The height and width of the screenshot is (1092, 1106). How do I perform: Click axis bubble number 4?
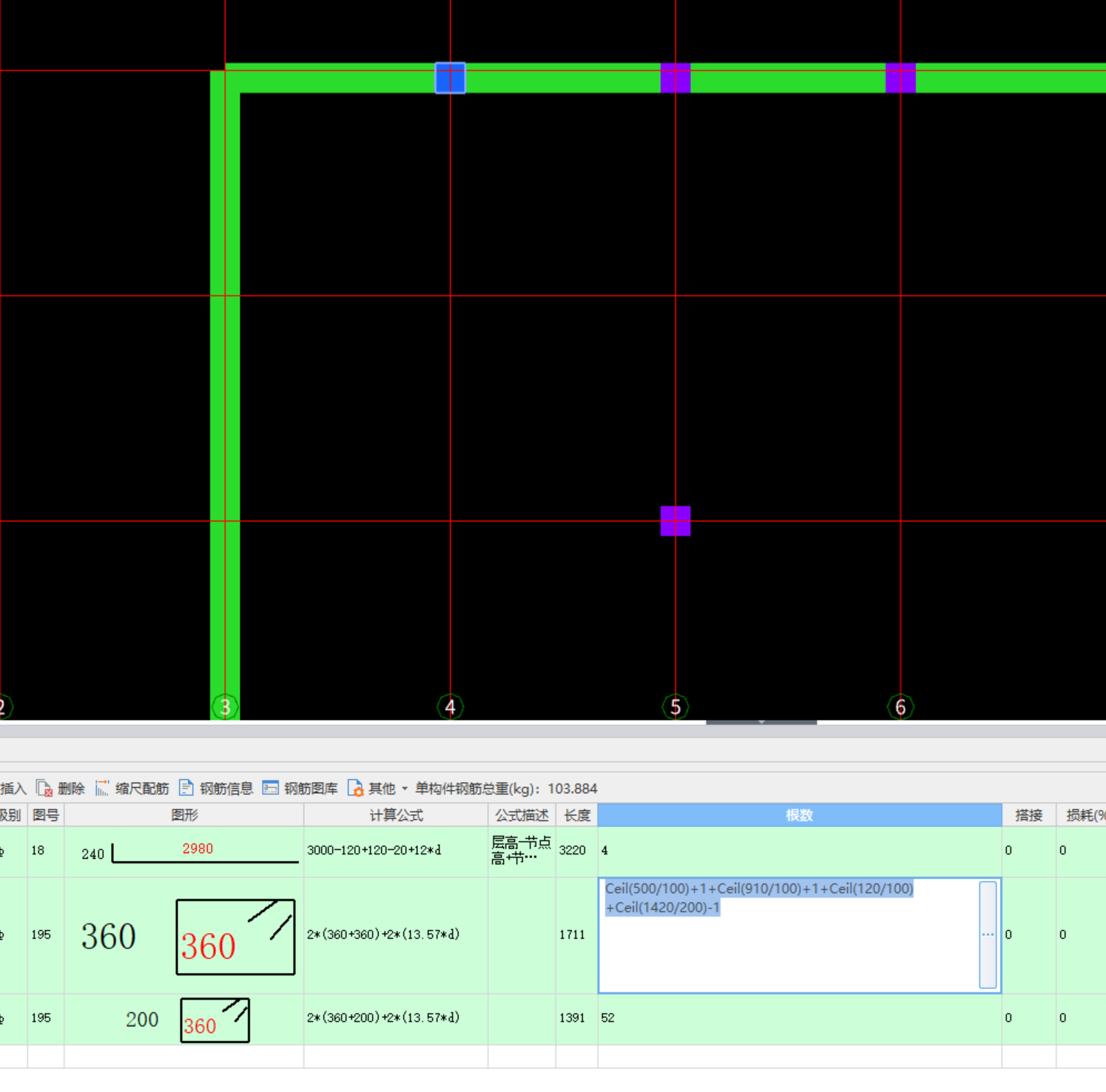pyautogui.click(x=450, y=707)
